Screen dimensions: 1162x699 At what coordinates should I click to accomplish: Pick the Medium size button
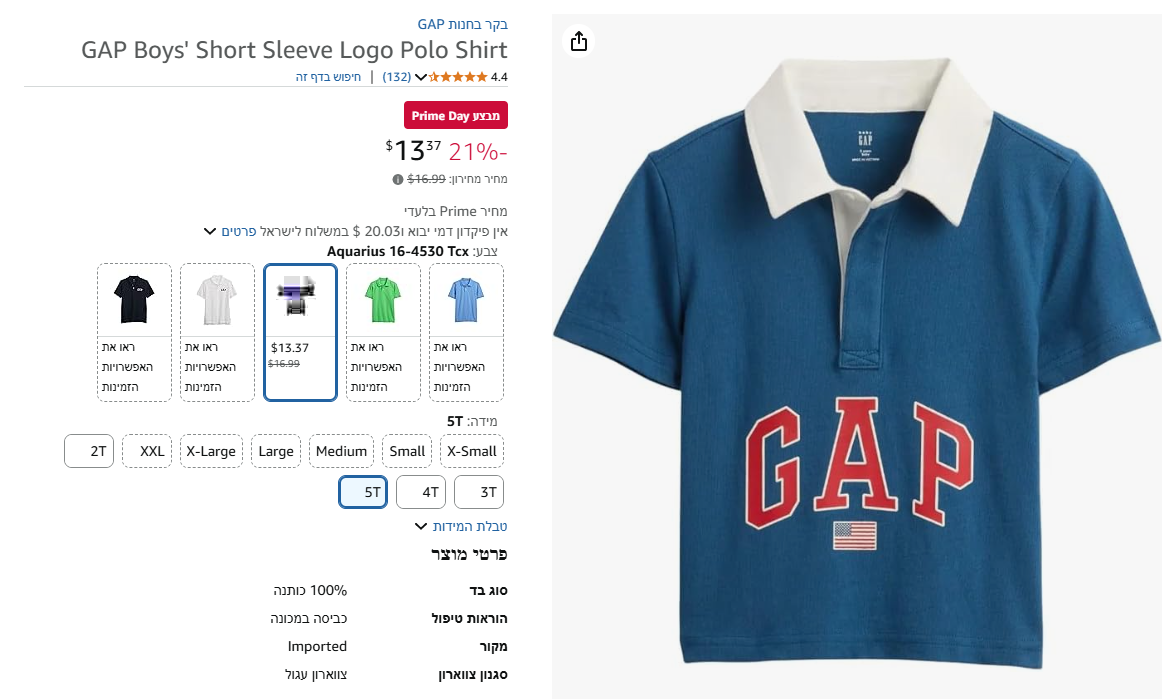click(x=341, y=451)
